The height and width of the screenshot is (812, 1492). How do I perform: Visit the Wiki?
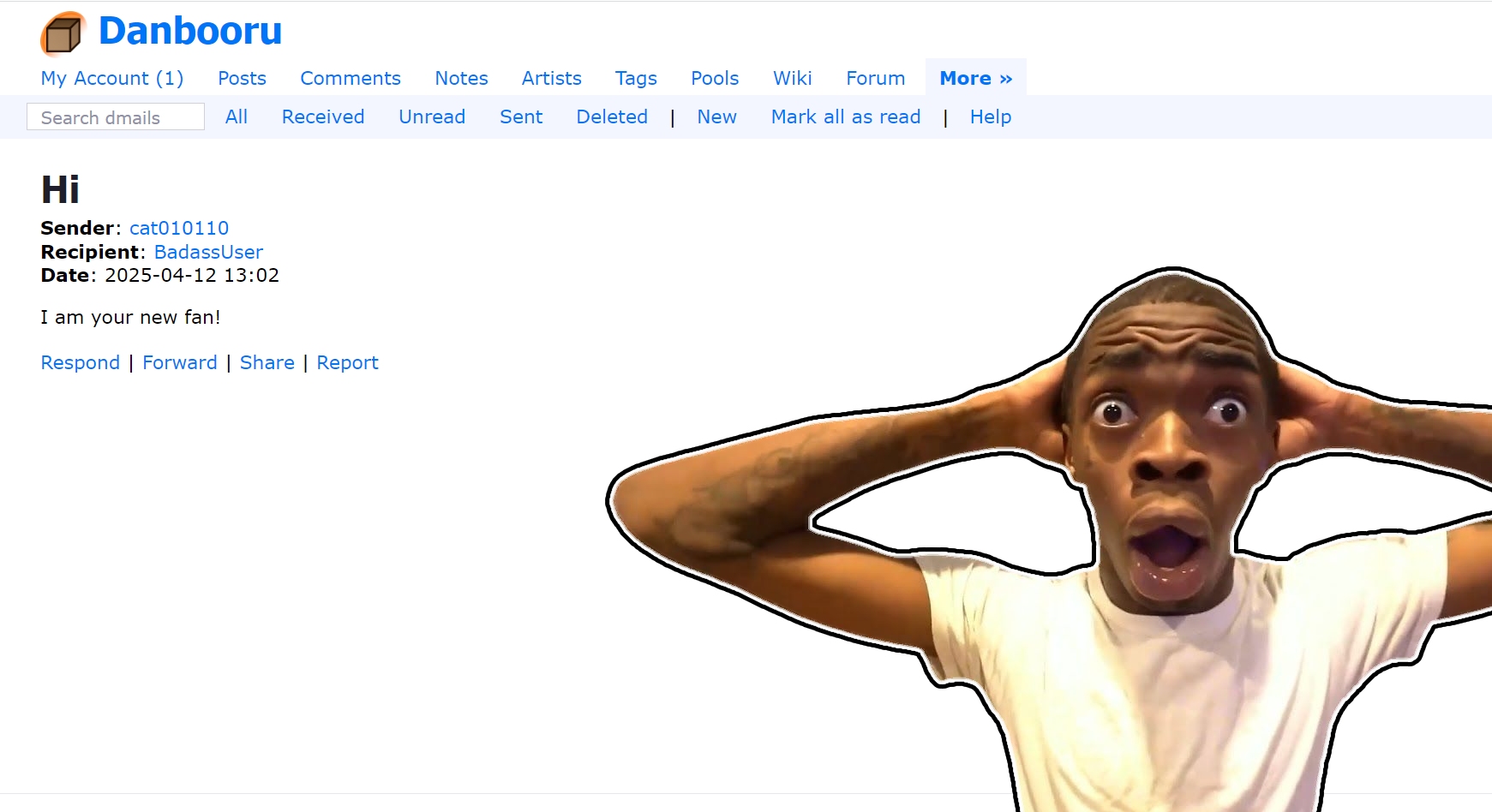(793, 78)
